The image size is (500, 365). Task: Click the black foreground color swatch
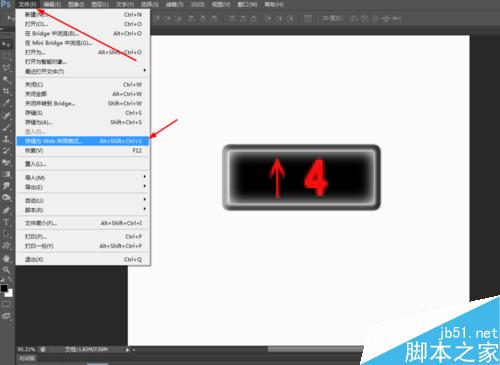[x=4, y=288]
